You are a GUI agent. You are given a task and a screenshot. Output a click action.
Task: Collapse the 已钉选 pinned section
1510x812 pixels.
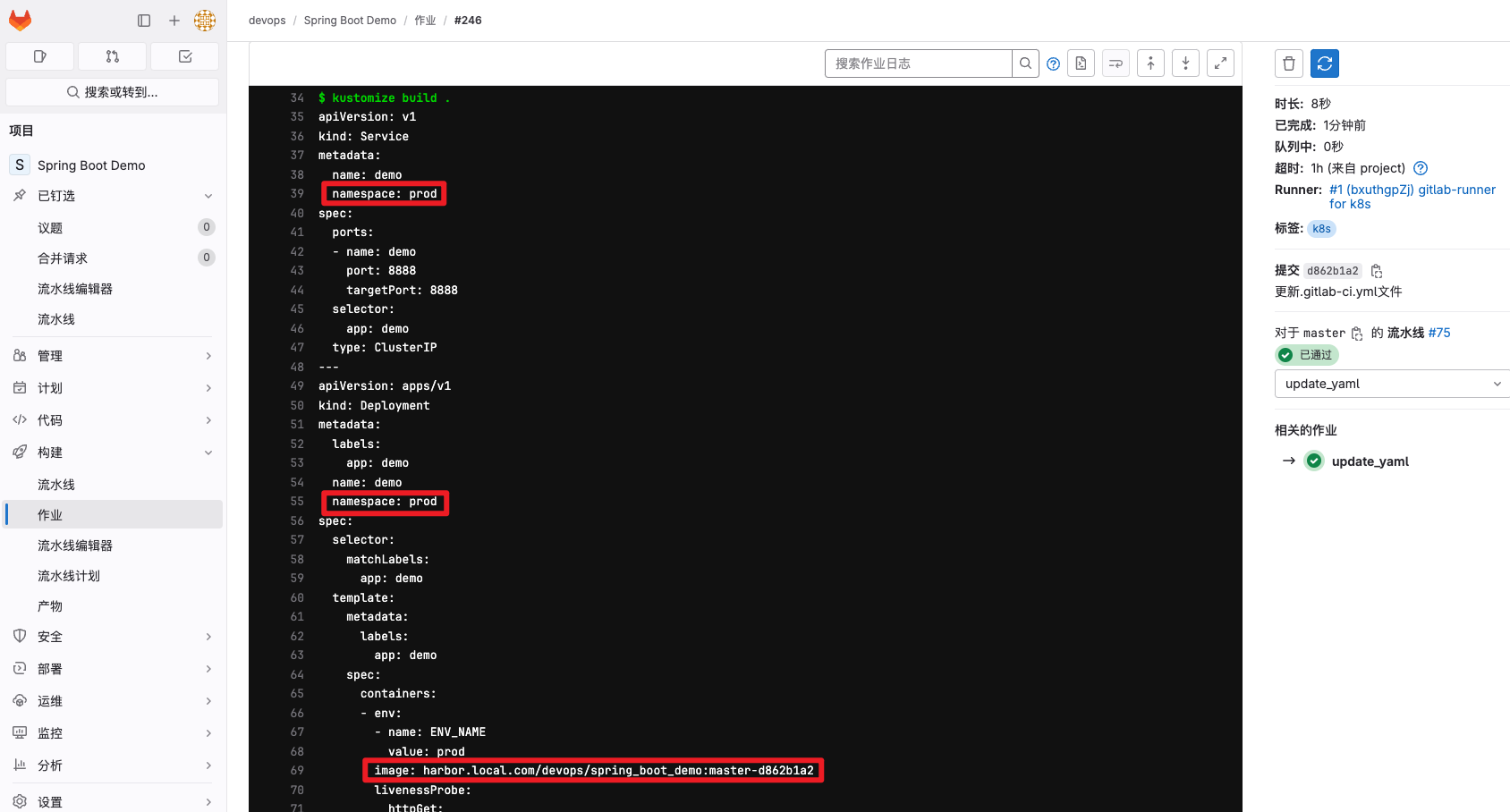click(x=208, y=196)
